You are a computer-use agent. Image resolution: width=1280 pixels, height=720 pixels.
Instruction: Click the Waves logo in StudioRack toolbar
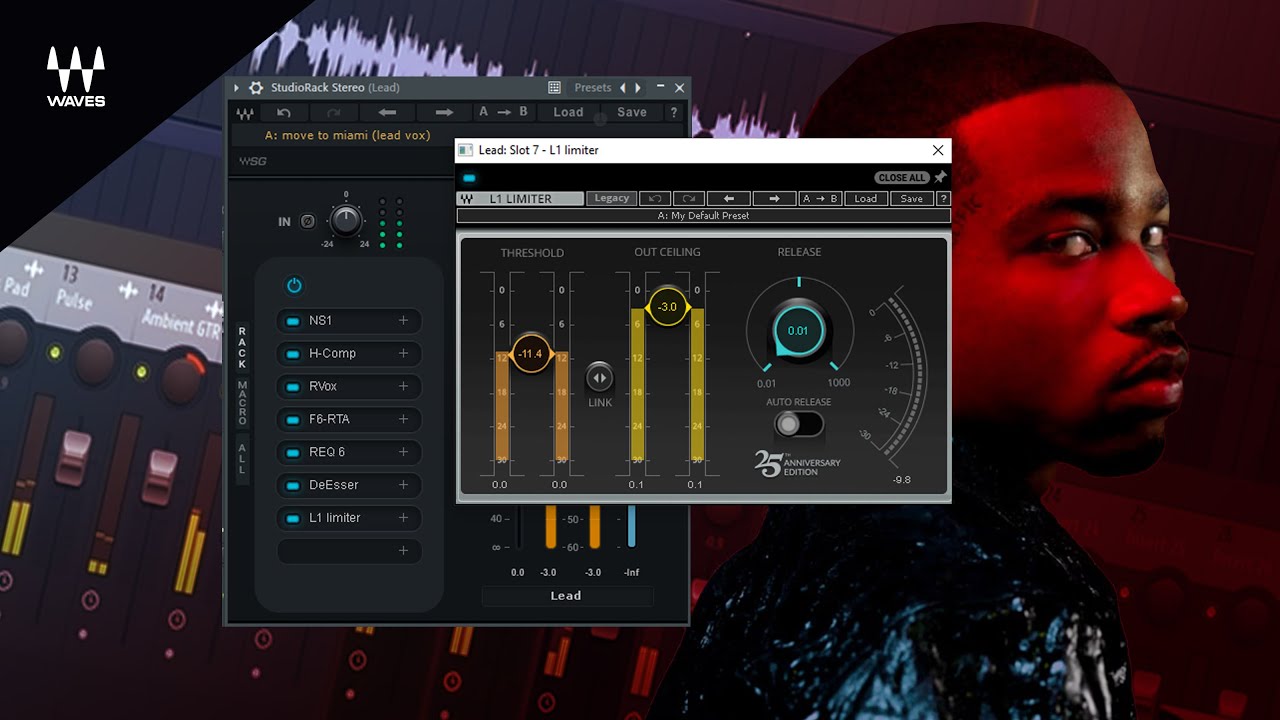[245, 113]
